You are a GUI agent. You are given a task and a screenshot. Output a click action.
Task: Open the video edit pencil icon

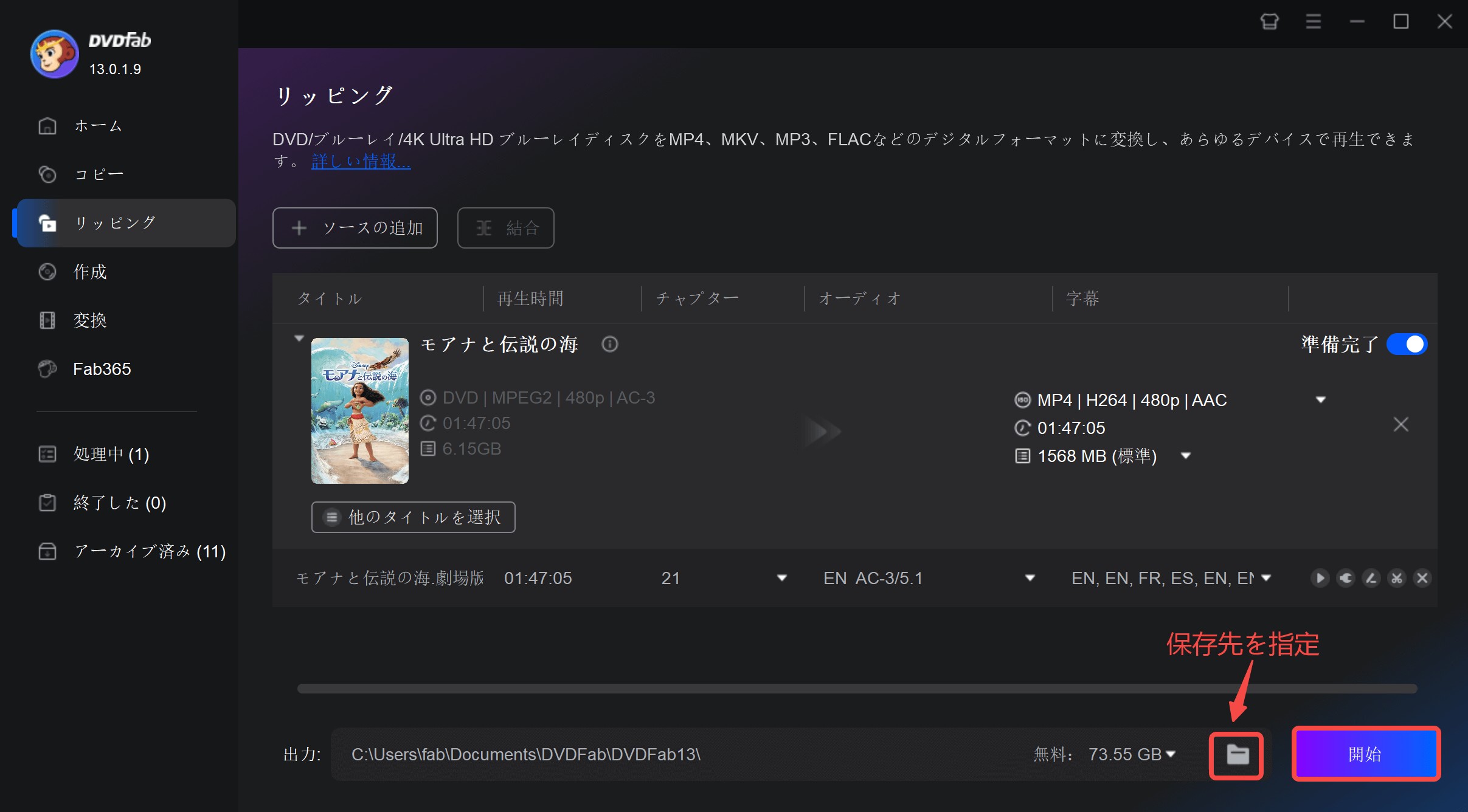tap(1371, 578)
